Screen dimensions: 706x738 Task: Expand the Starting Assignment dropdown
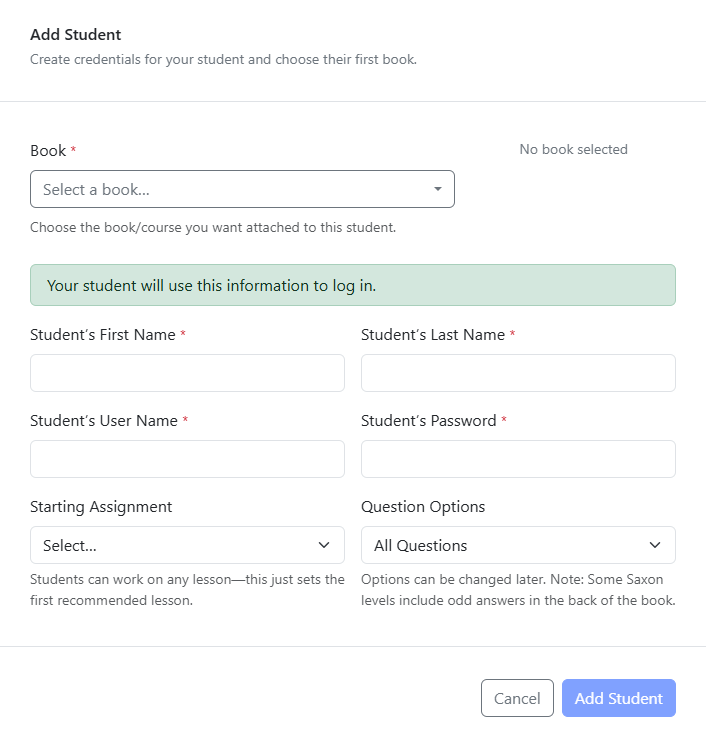[x=187, y=545]
